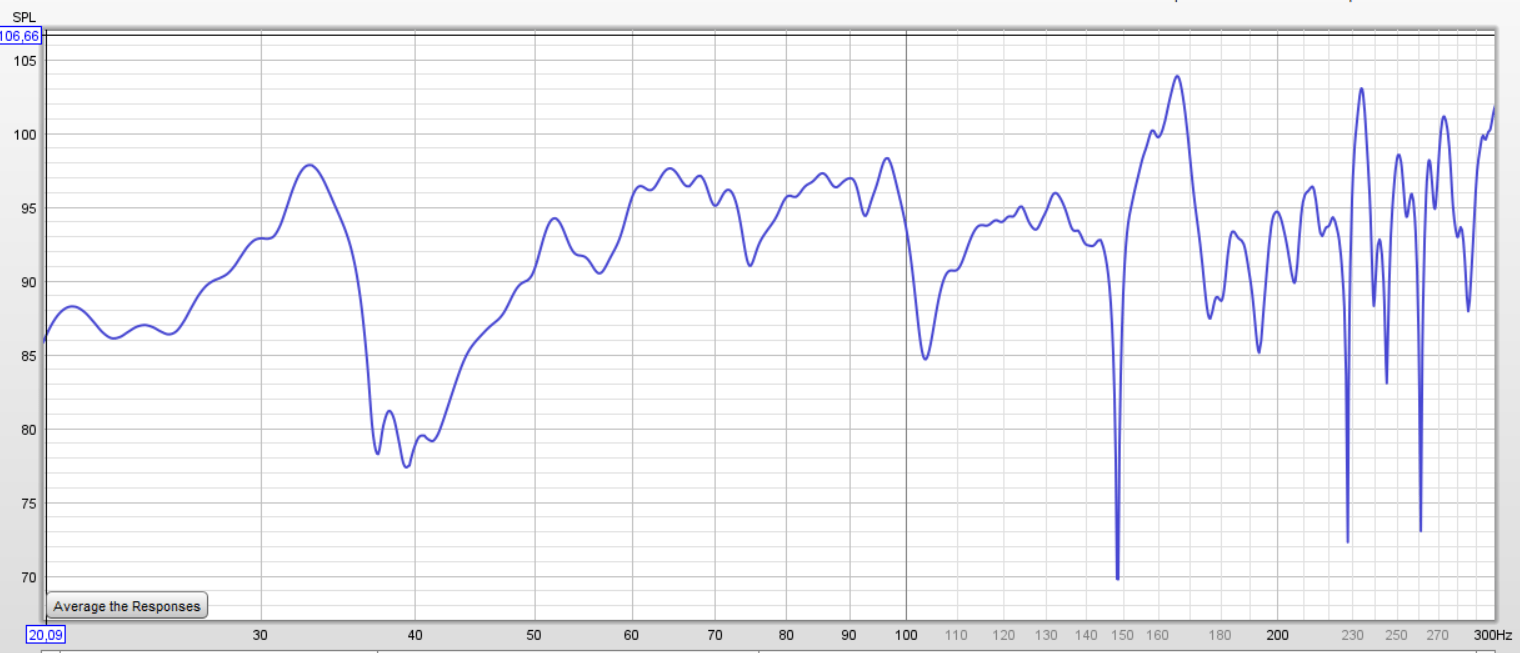Click the 180 Hz frequency label

[x=1220, y=635]
